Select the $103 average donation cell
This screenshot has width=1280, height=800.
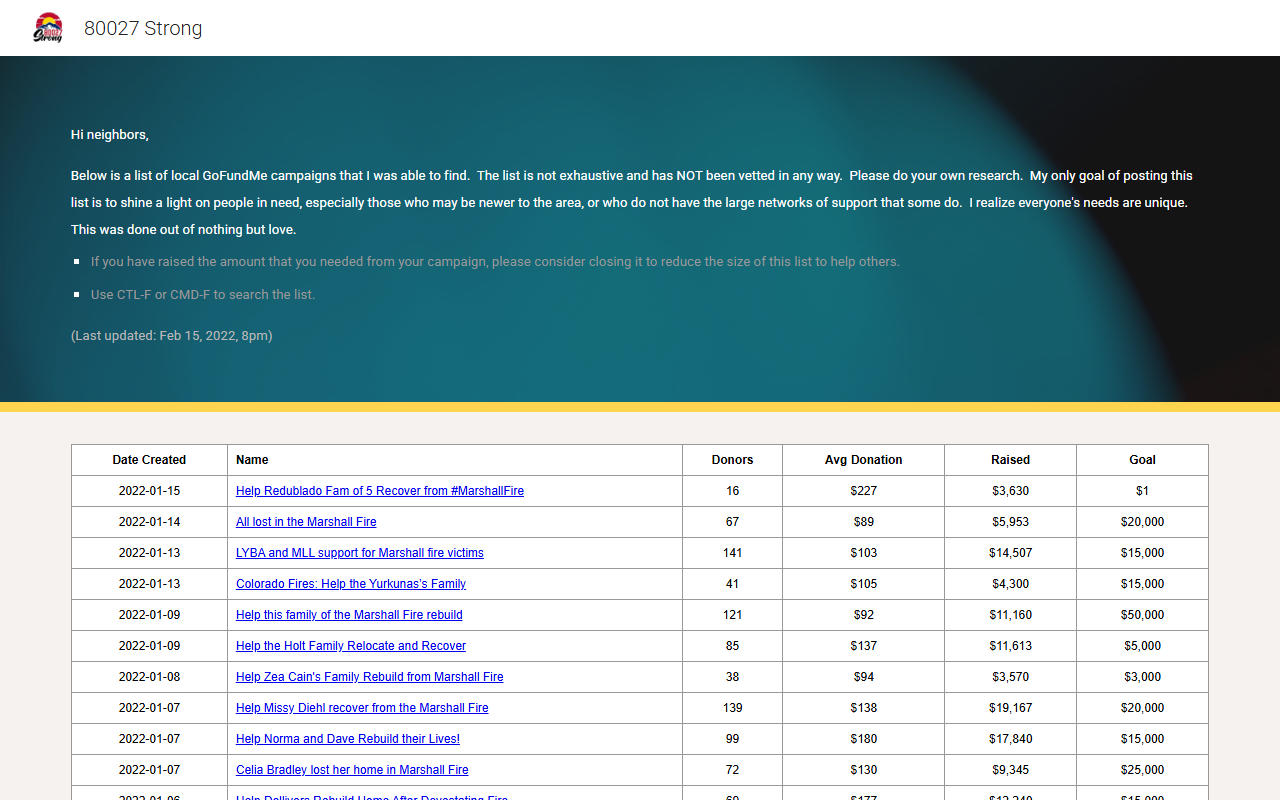[863, 553]
